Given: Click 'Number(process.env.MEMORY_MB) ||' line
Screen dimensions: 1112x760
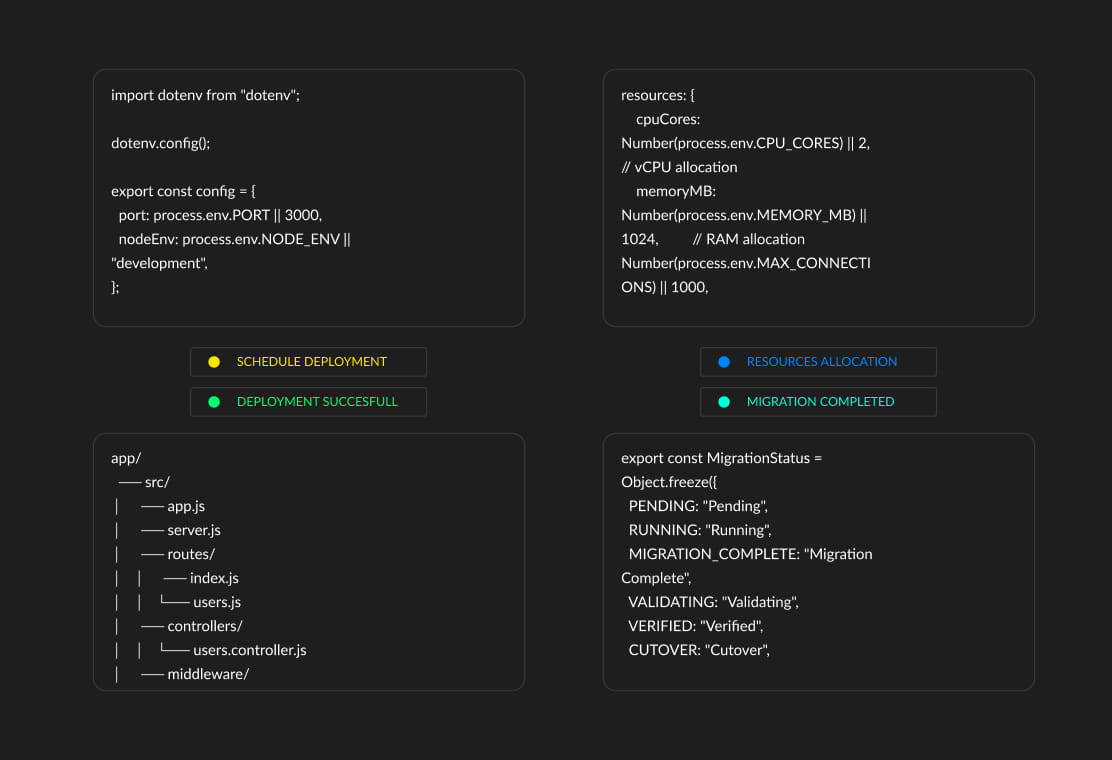Looking at the screenshot, I should [x=744, y=216].
